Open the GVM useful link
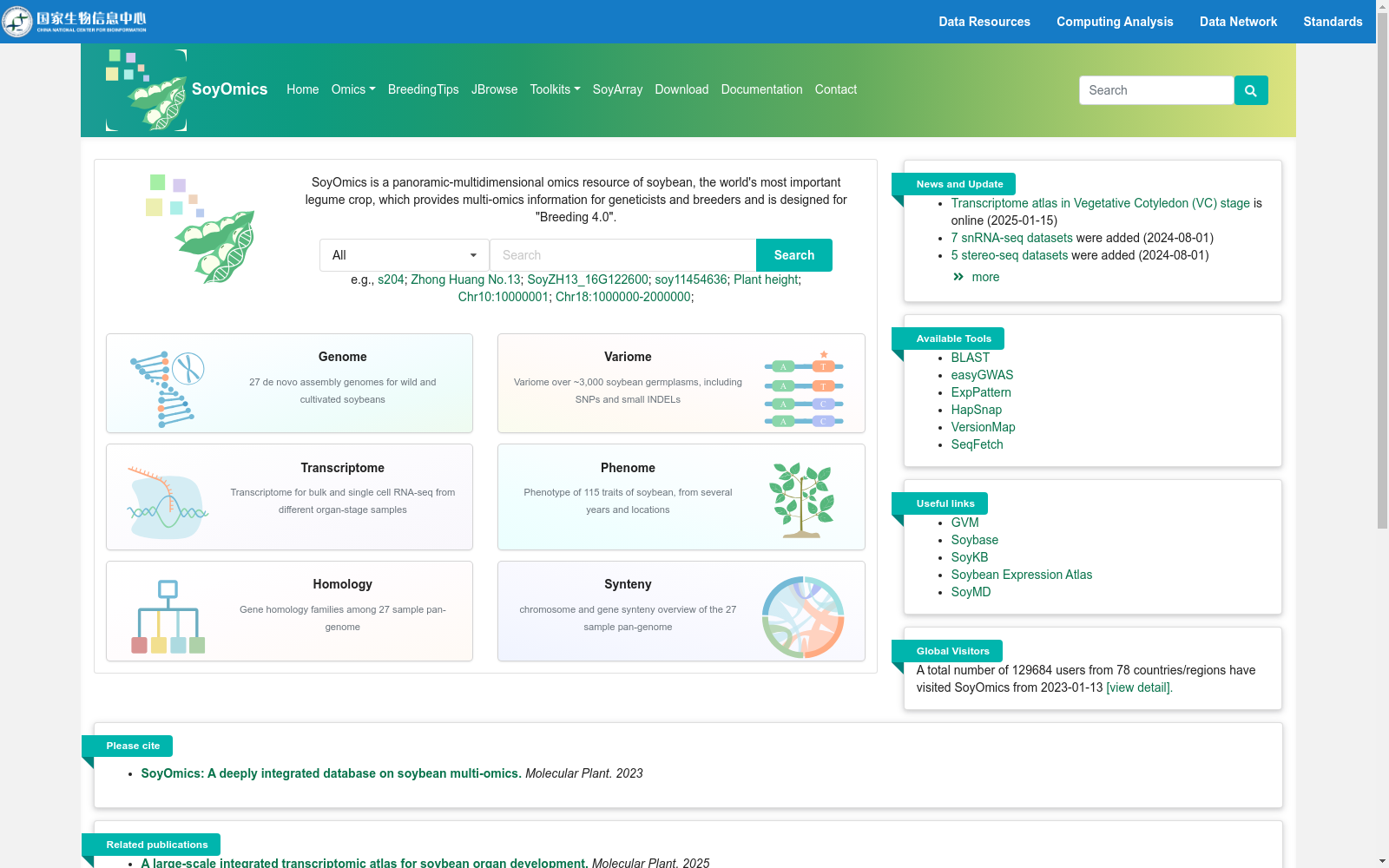The height and width of the screenshot is (868, 1389). pyautogui.click(x=965, y=523)
